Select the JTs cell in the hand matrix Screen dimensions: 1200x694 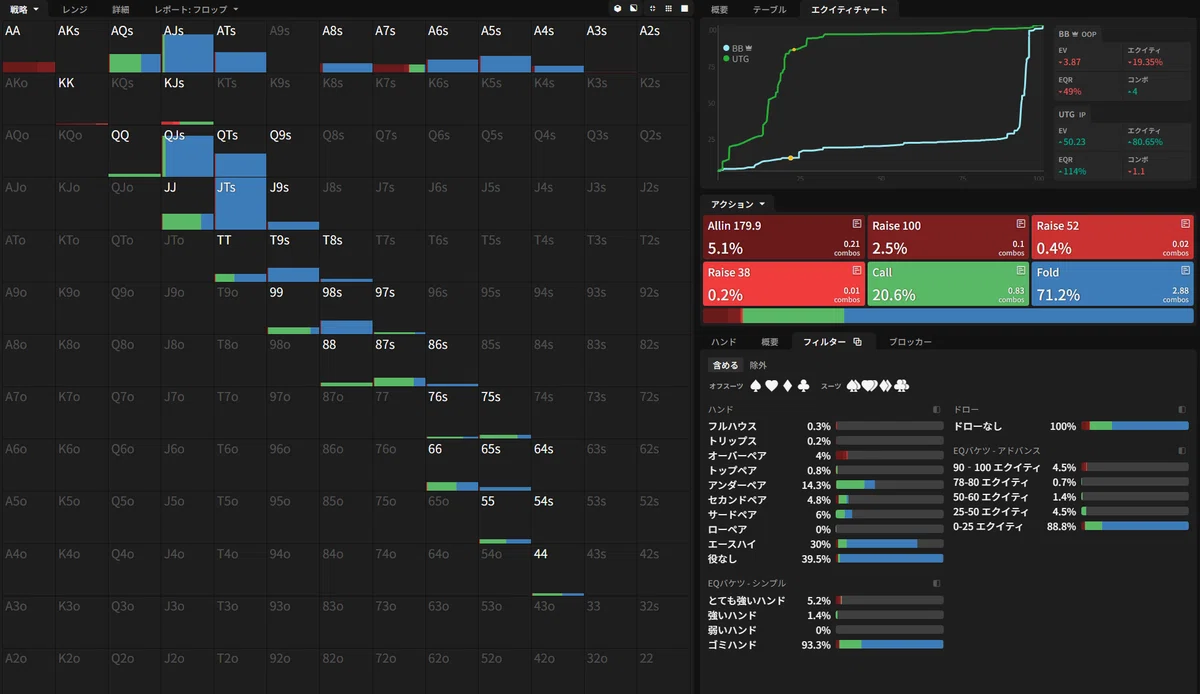pyautogui.click(x=240, y=205)
